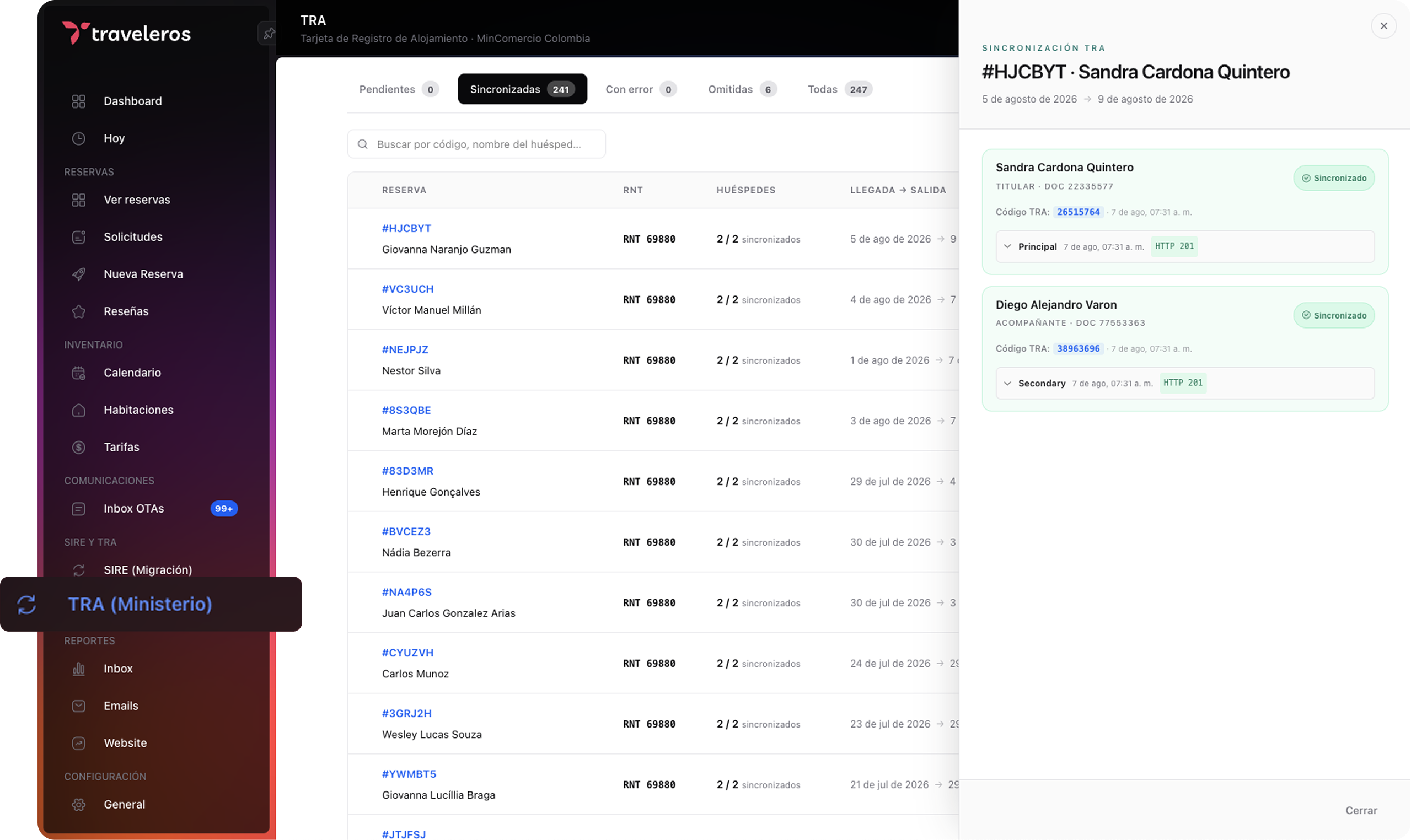Screen dimensions: 1411x840
Task: Click the Calendario calendar icon
Action: (x=79, y=373)
